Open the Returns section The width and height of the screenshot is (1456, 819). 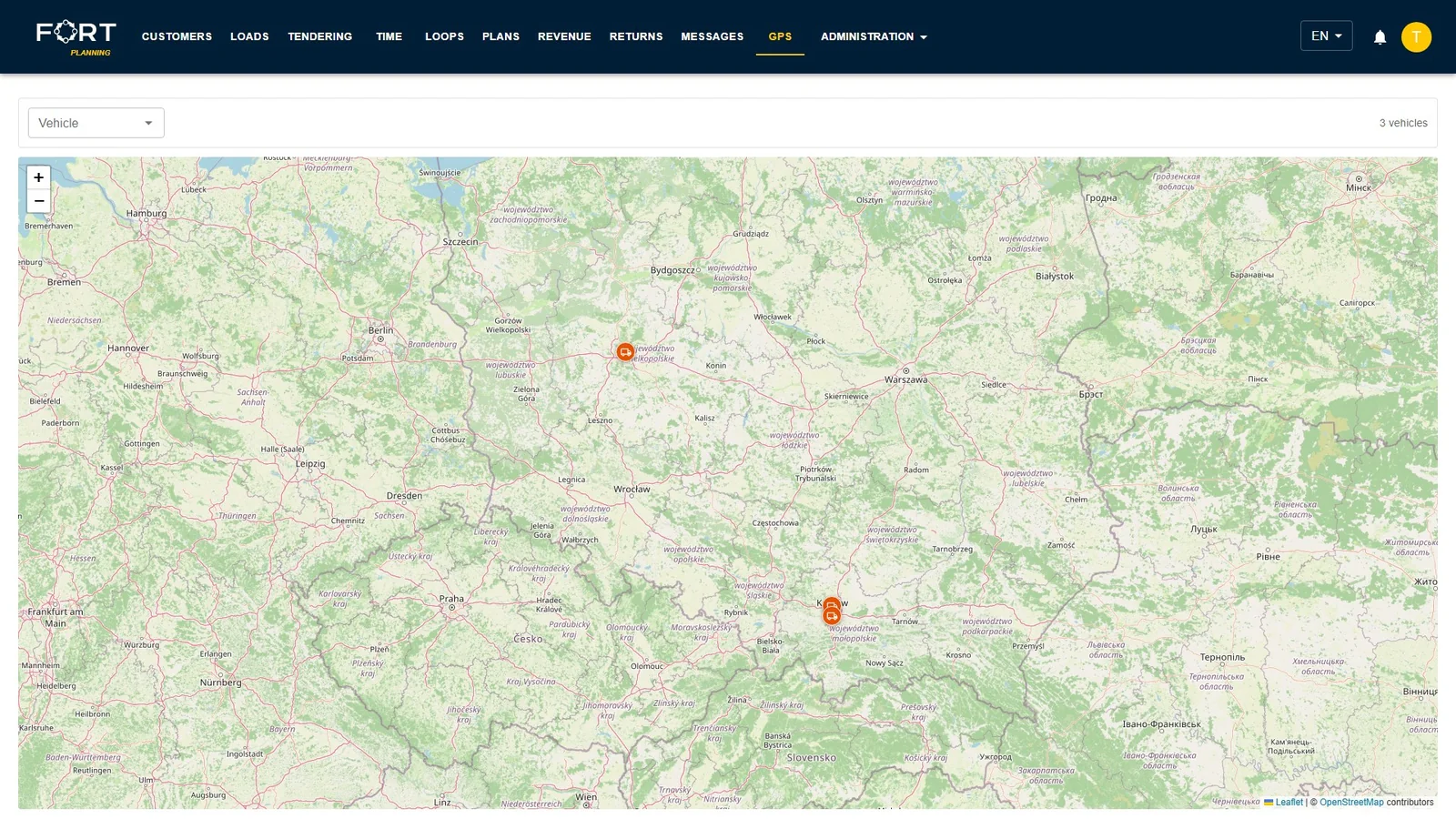click(x=636, y=37)
